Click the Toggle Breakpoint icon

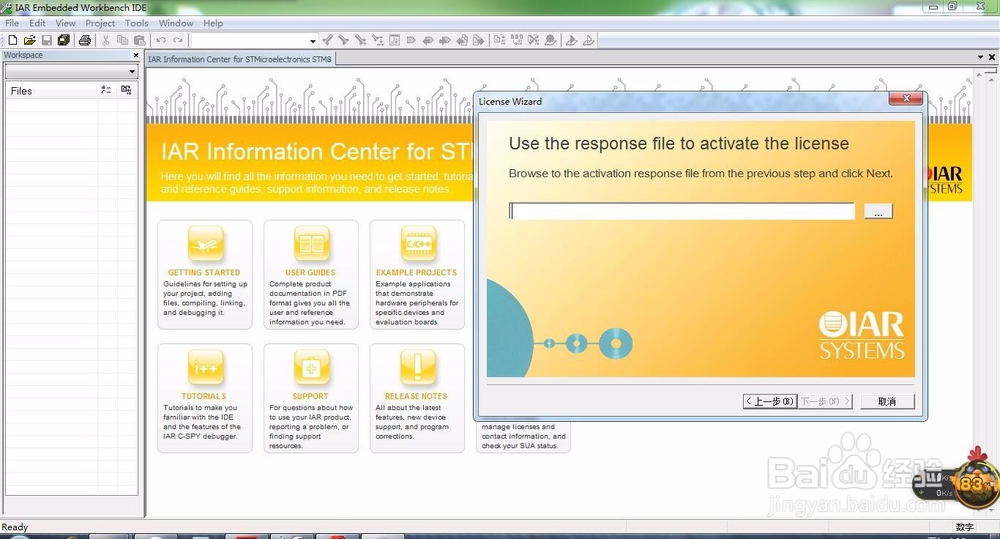click(550, 40)
